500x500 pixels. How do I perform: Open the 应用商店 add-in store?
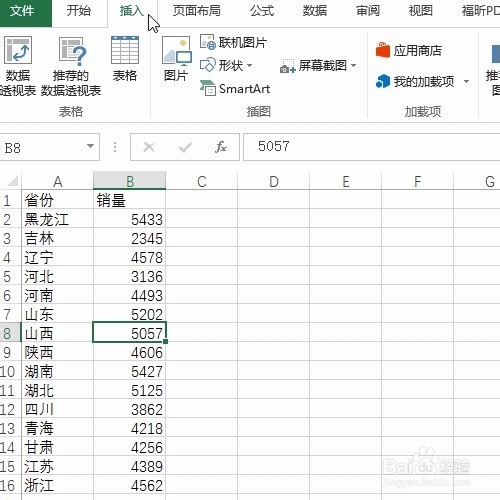pos(409,51)
